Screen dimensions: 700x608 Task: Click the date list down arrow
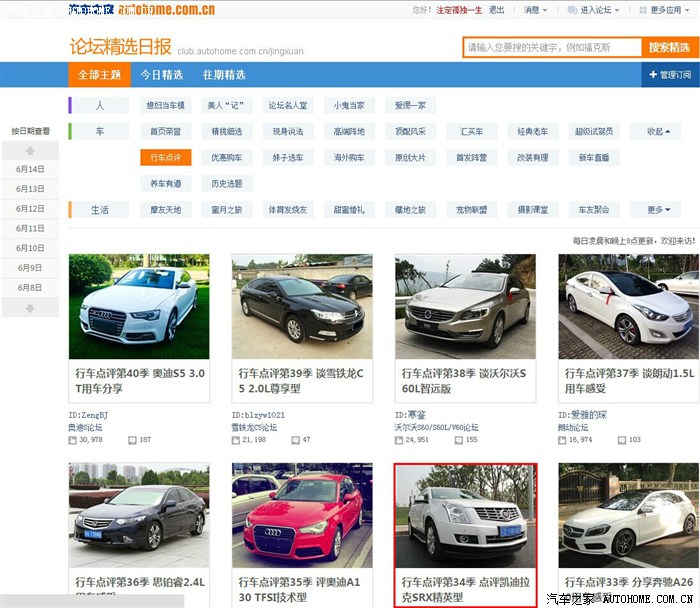click(x=30, y=308)
